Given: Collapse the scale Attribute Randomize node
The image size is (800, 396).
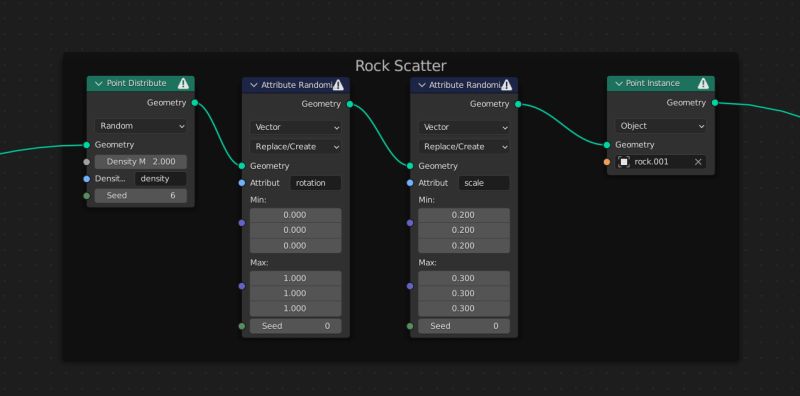Looking at the screenshot, I should [421, 85].
